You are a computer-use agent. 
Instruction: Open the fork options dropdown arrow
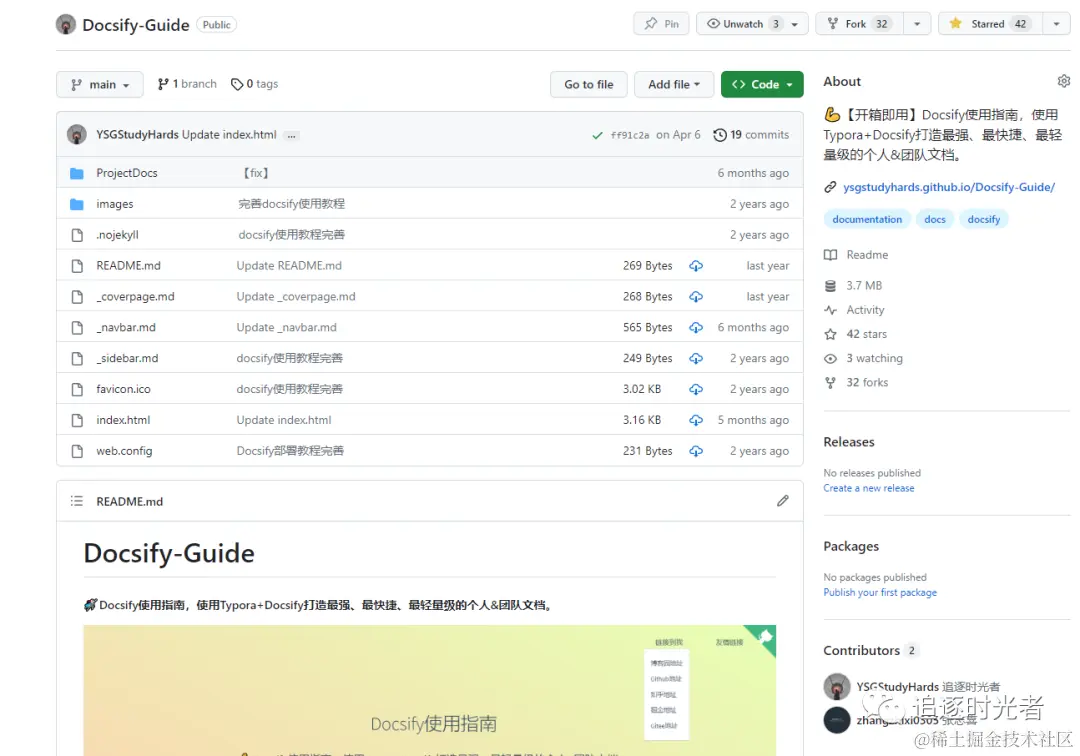[x=917, y=24]
